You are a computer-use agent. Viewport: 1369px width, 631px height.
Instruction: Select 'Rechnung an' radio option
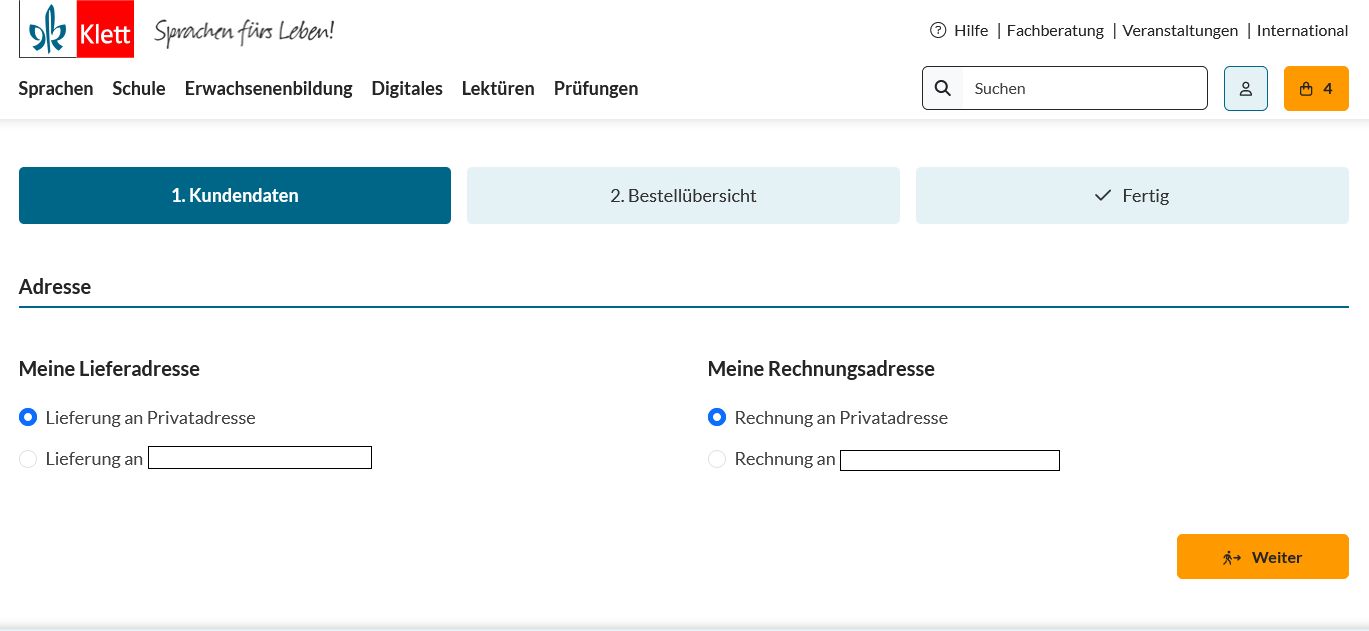point(717,458)
